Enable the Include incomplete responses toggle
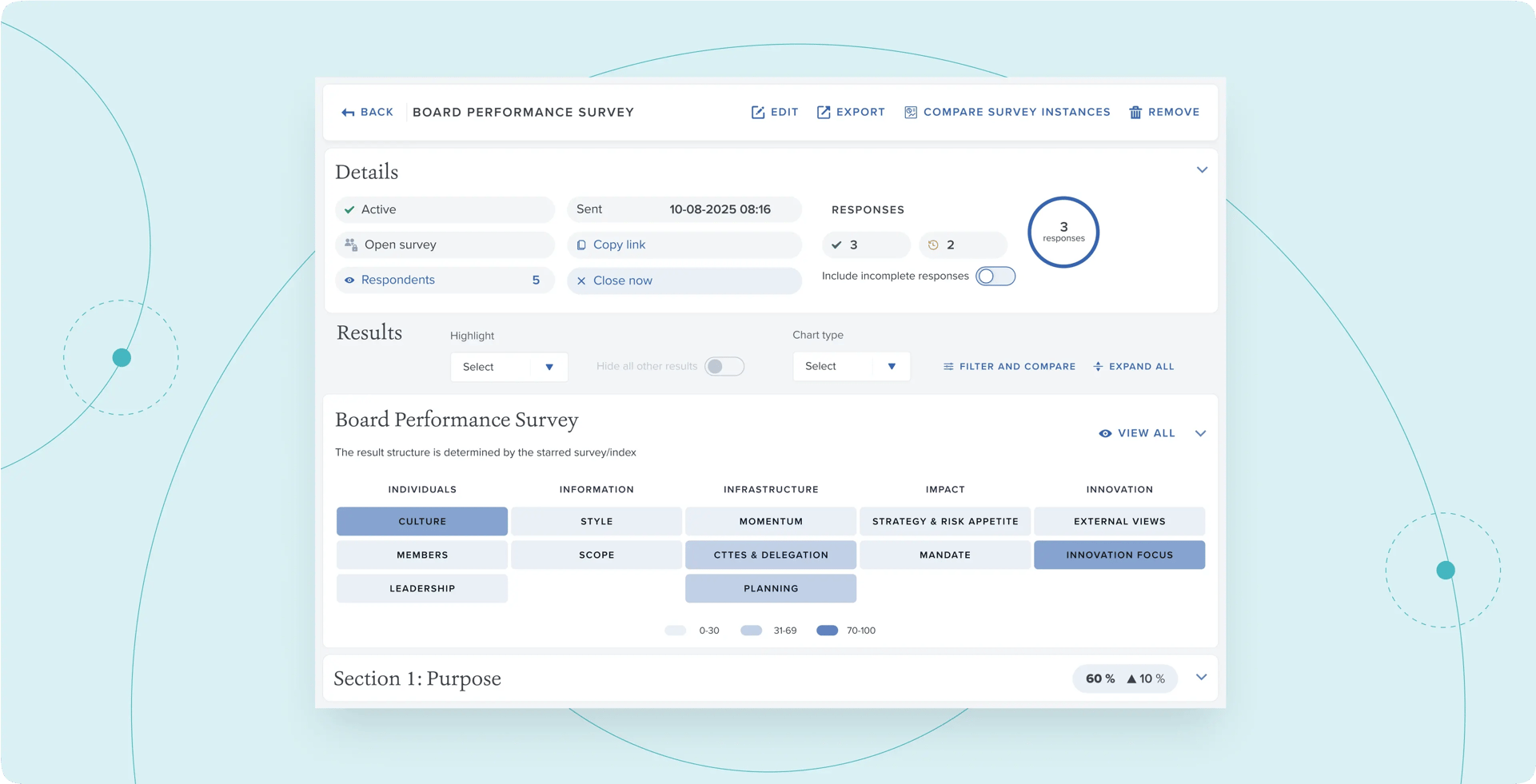 [995, 276]
